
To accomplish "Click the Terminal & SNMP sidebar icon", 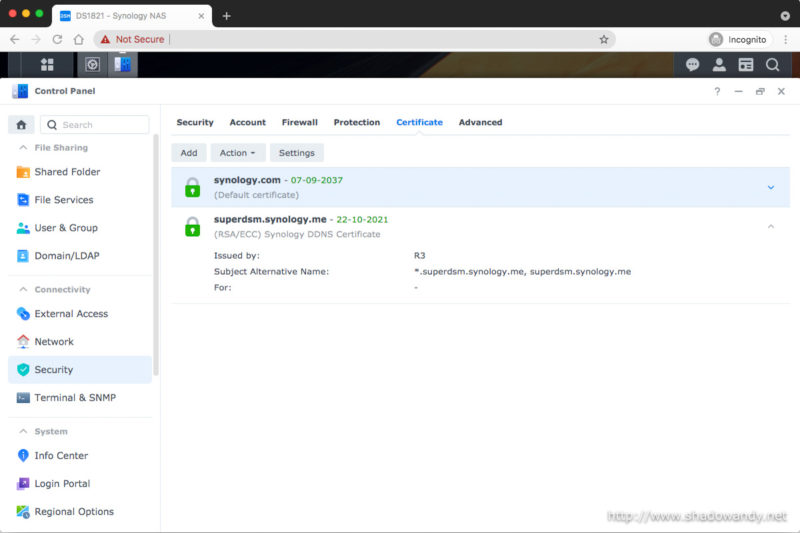I will pyautogui.click(x=23, y=398).
